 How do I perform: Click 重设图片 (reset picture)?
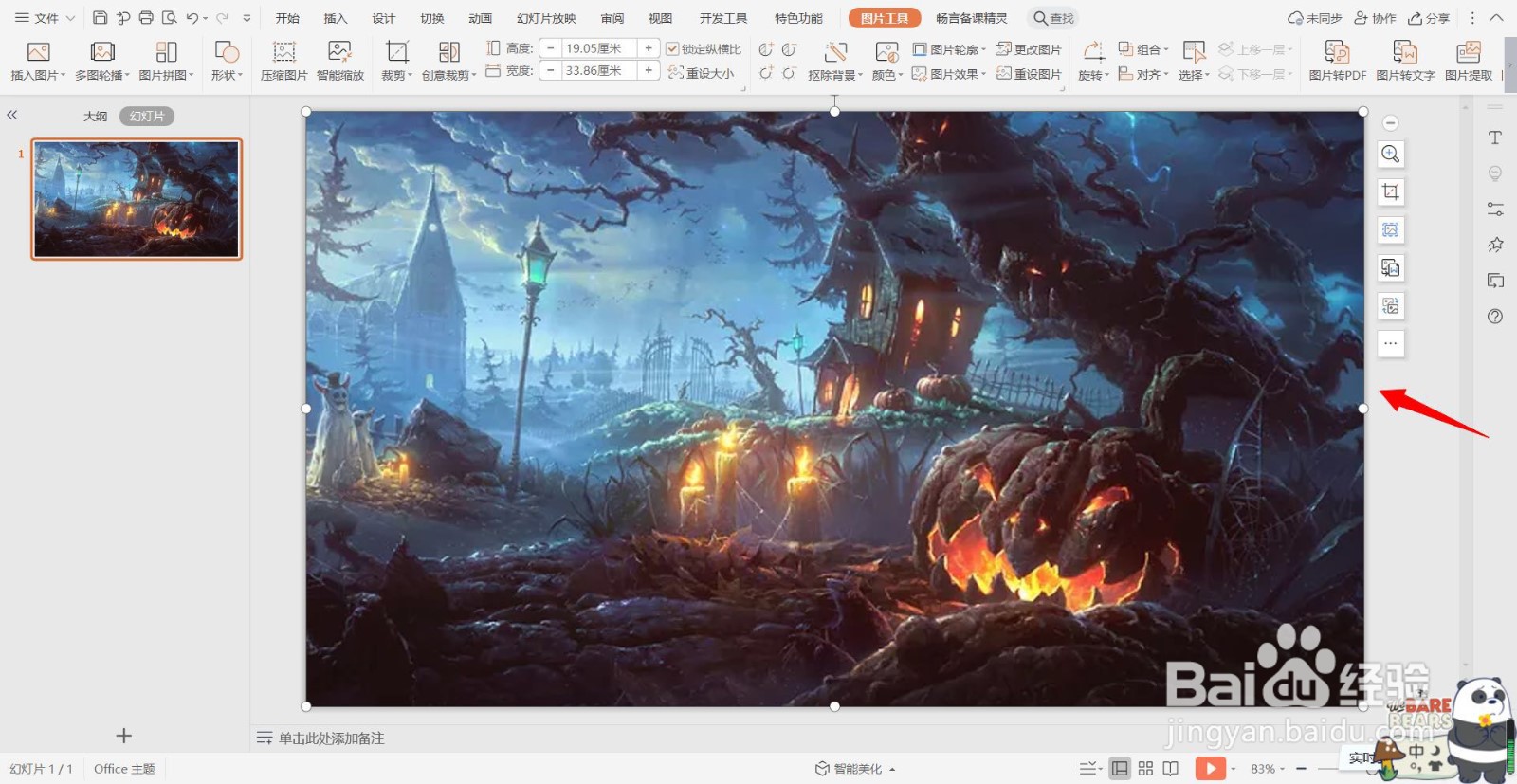[1029, 73]
